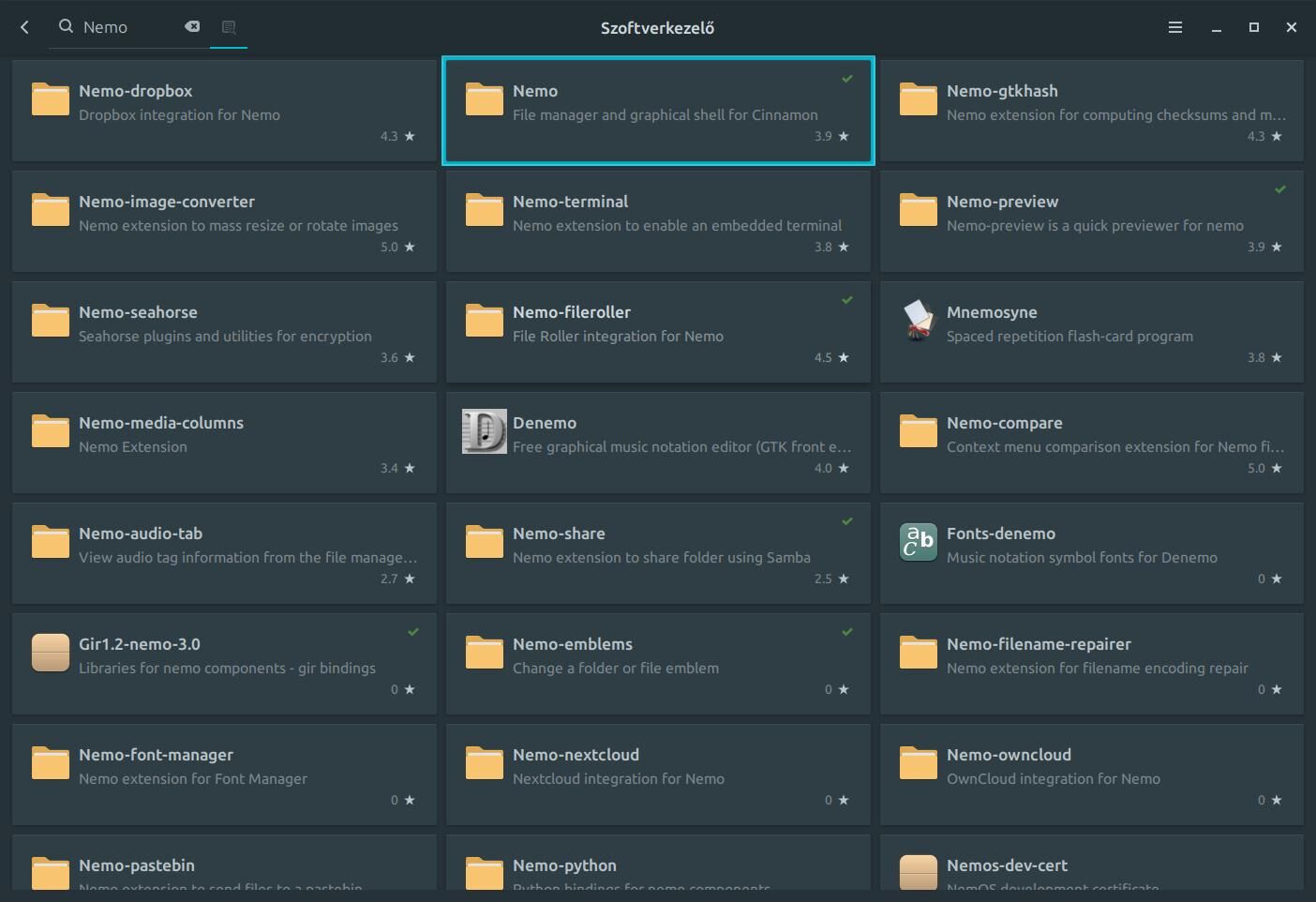Click the Nemo-share folder icon

click(x=485, y=542)
